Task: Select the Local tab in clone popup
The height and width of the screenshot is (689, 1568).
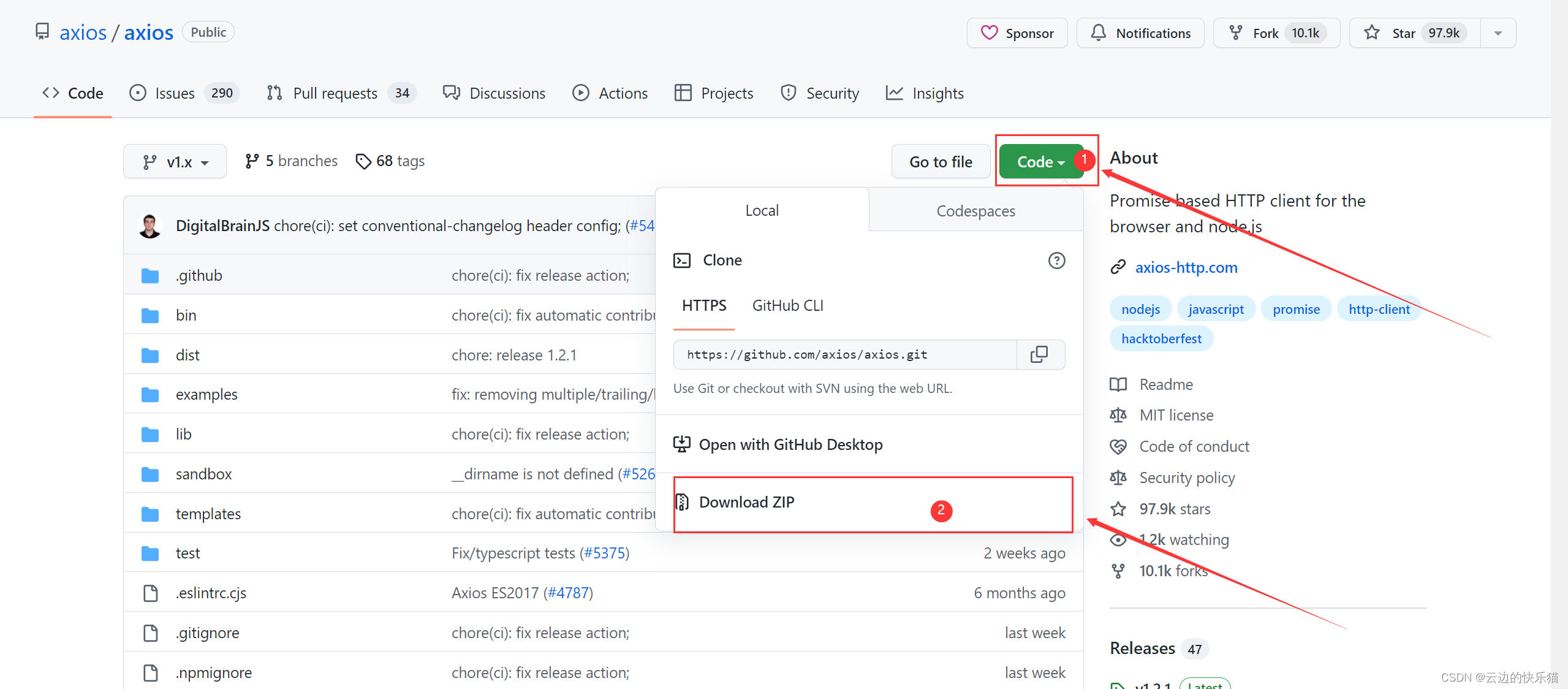Action: tap(762, 210)
